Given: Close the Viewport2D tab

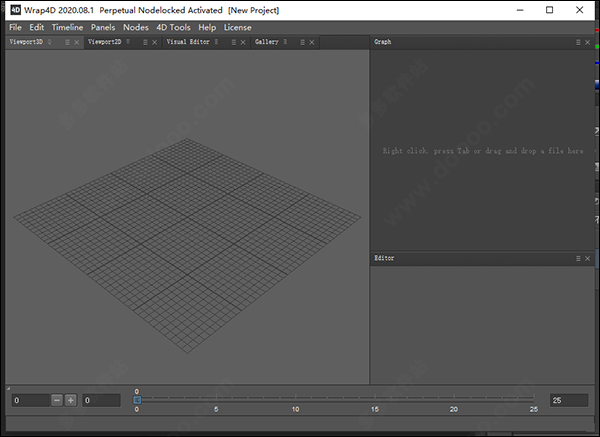Looking at the screenshot, I should tap(155, 42).
